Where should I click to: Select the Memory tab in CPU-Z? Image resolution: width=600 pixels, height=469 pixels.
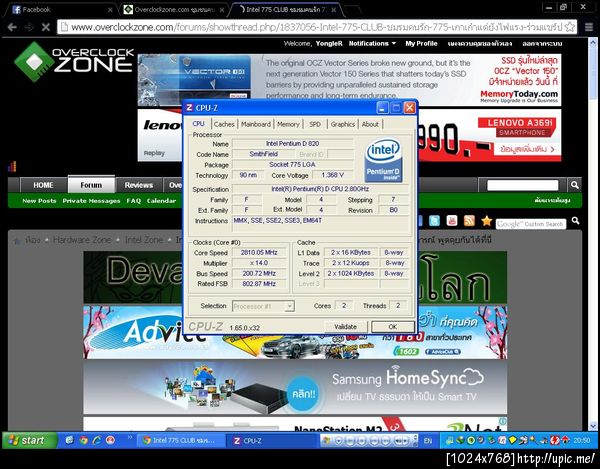288,124
